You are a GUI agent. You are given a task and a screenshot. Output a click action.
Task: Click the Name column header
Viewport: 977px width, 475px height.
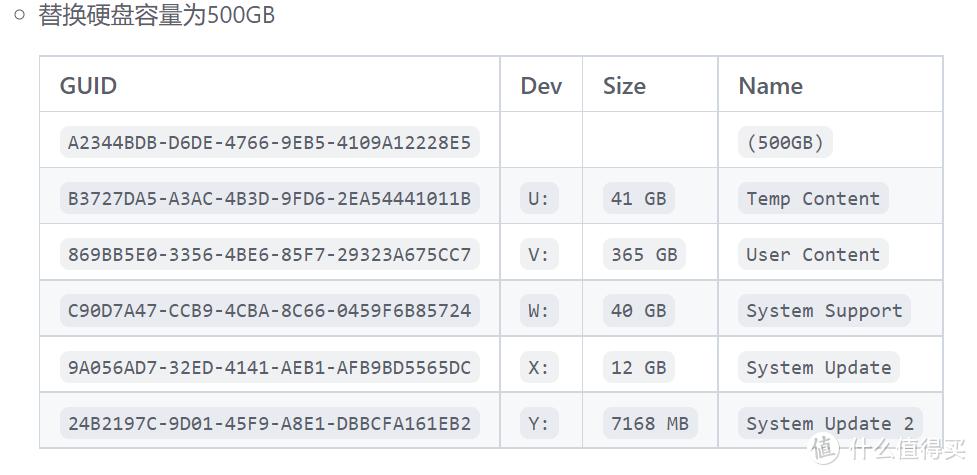pos(770,86)
